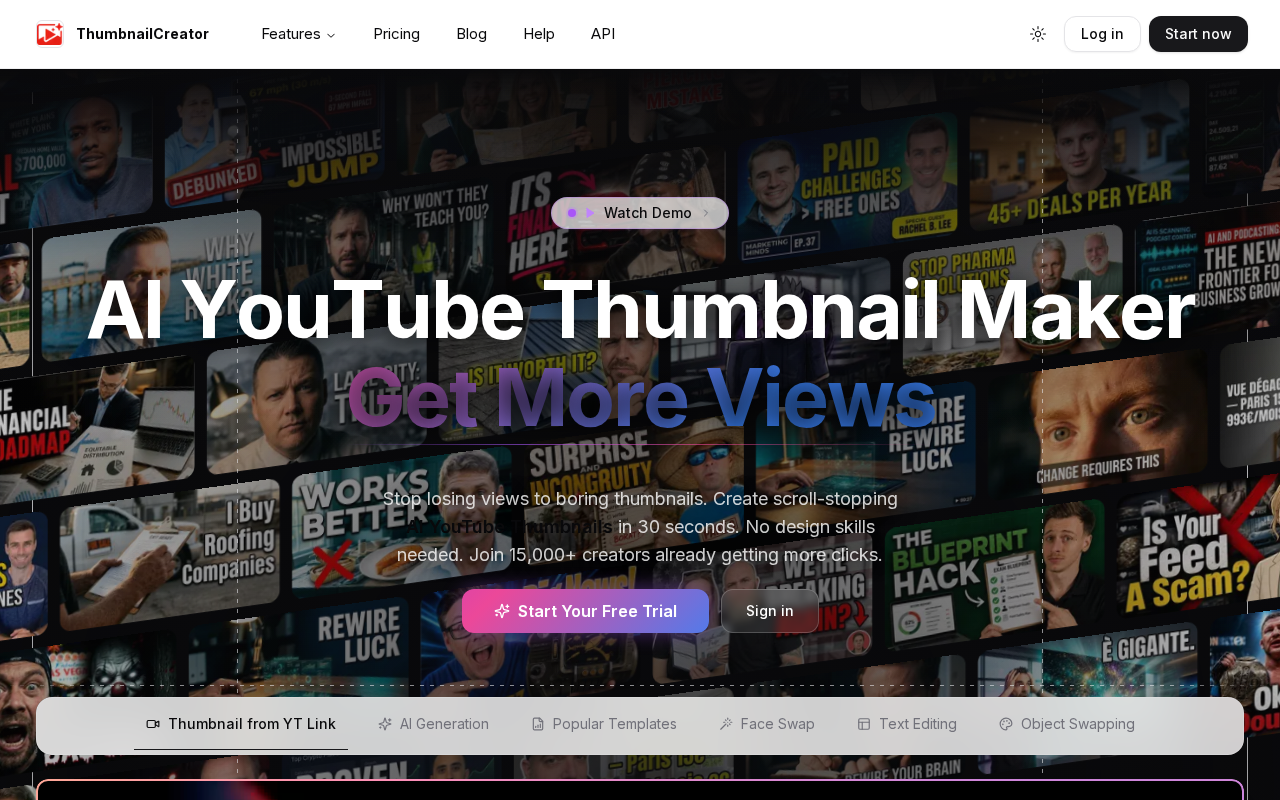This screenshot has width=1280, height=800.
Task: Click the chevron arrow next to Watch Demo
Action: (x=706, y=213)
